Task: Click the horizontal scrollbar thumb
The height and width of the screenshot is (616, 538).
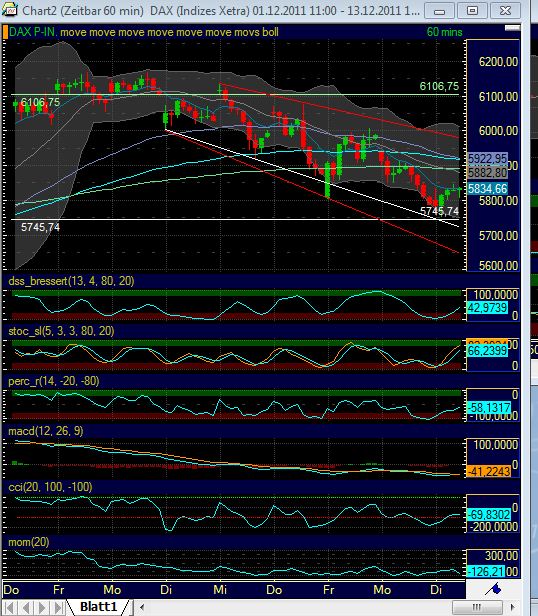Action: (x=478, y=607)
